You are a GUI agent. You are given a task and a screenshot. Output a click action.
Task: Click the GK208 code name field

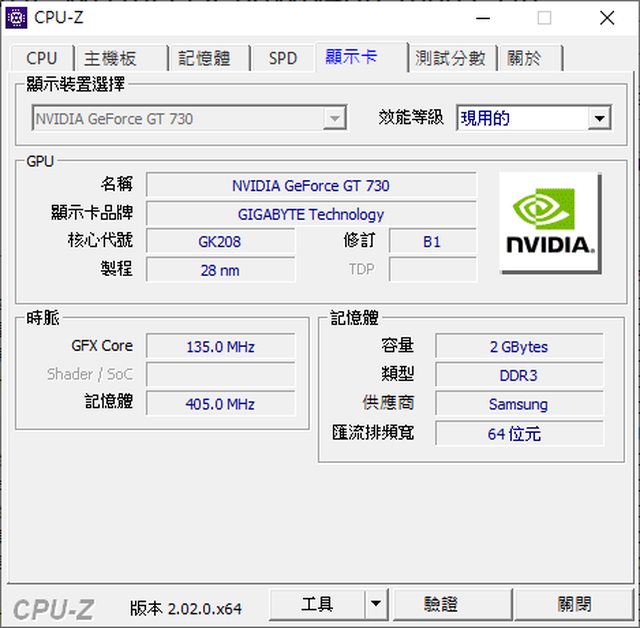point(220,241)
